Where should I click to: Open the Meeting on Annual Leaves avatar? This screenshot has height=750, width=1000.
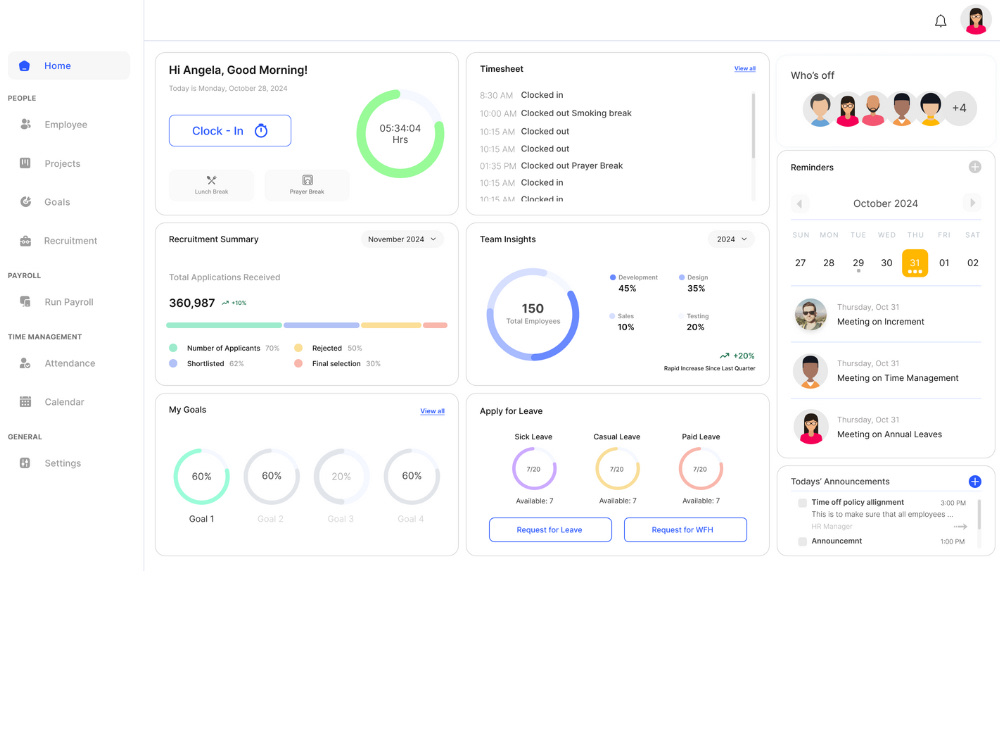tap(811, 427)
